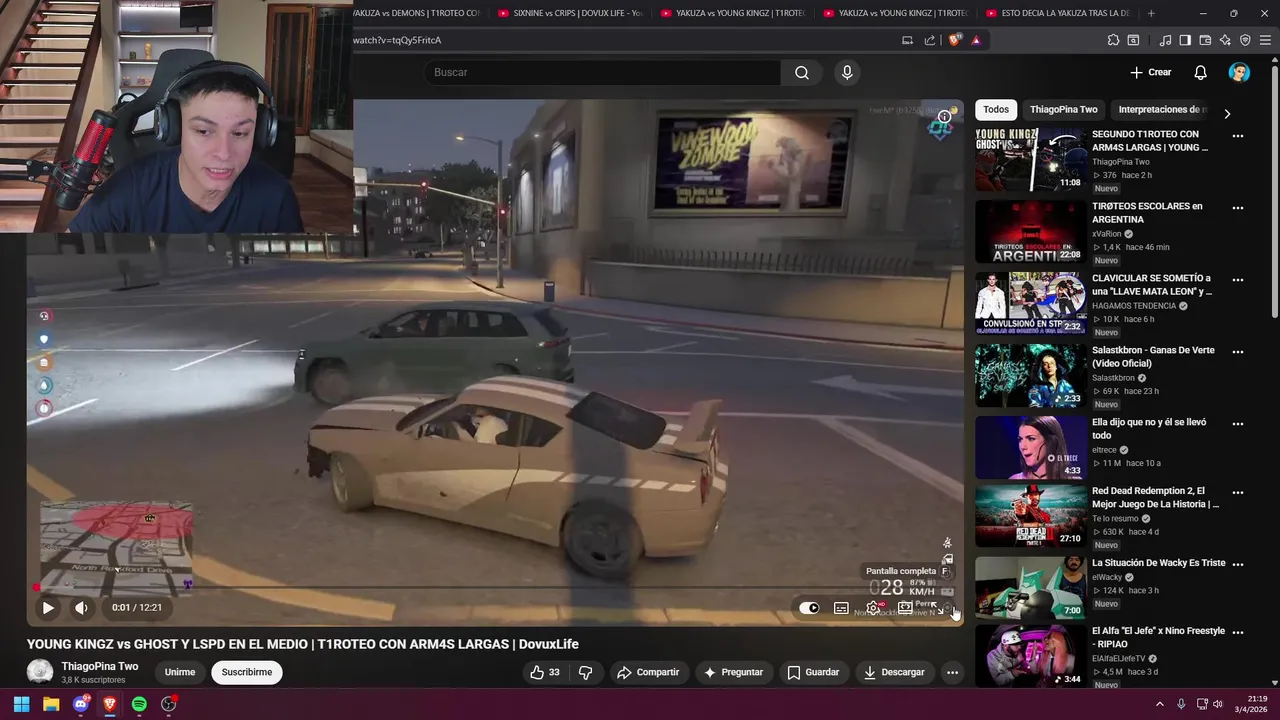
Task: Open options for CLAVICULAR SE SOMETIÓ video
Action: click(1238, 280)
